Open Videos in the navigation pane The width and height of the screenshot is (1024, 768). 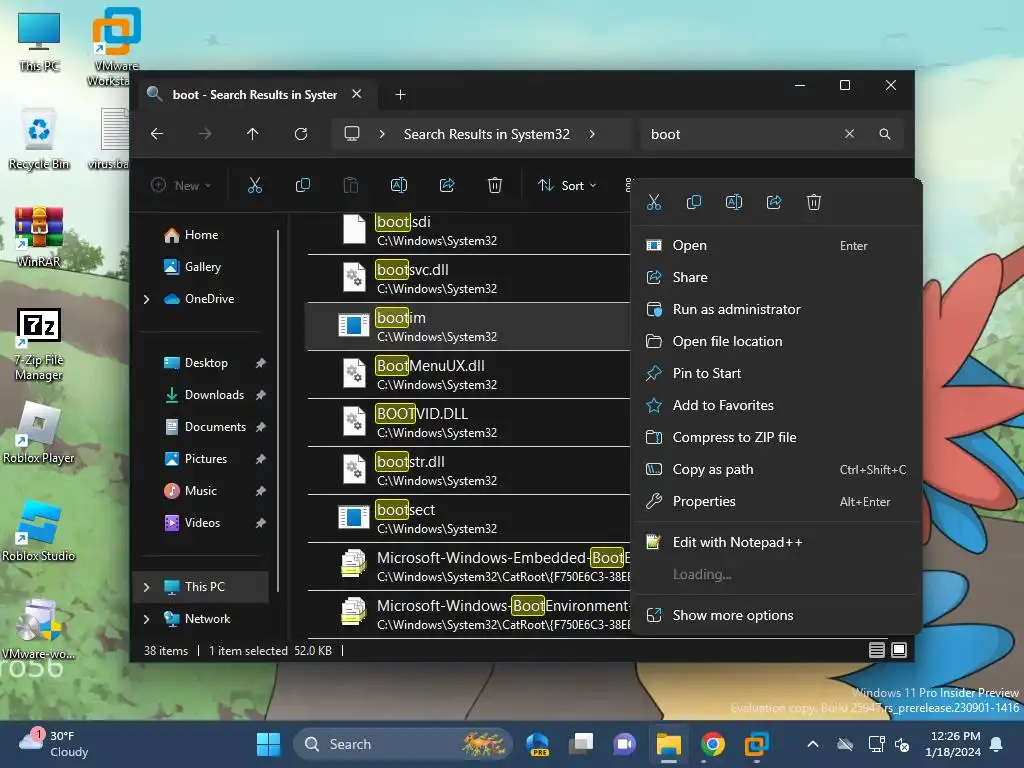(202, 523)
